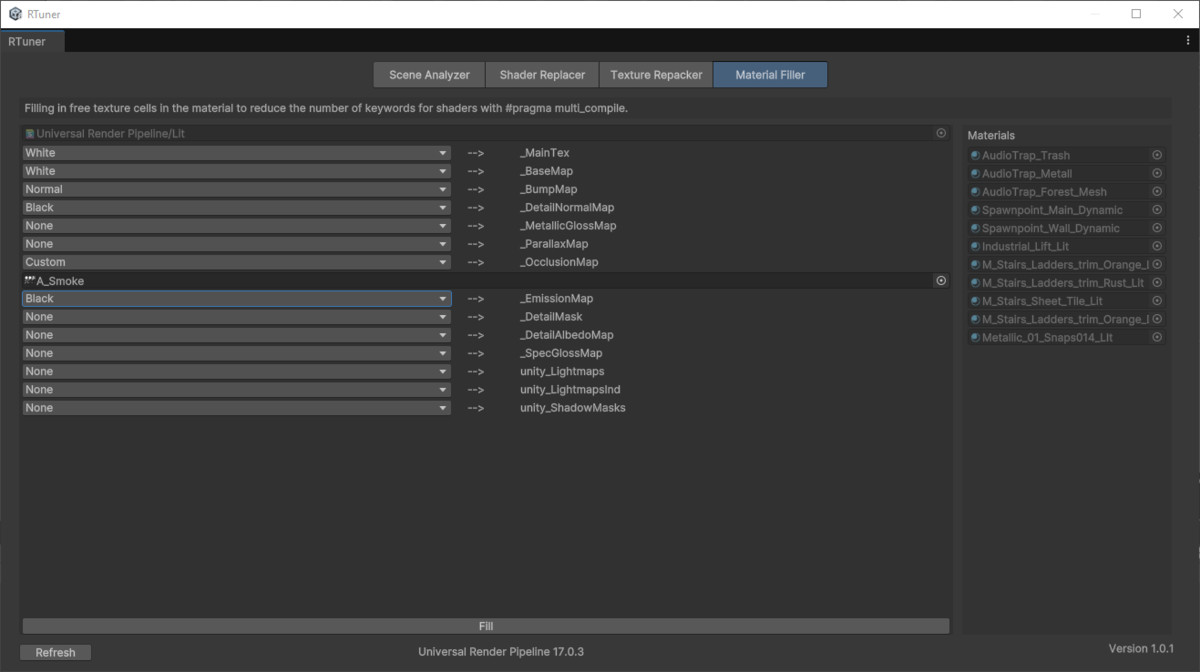Click the RTuner logo in the title bar
1200x672 pixels.
(x=13, y=14)
